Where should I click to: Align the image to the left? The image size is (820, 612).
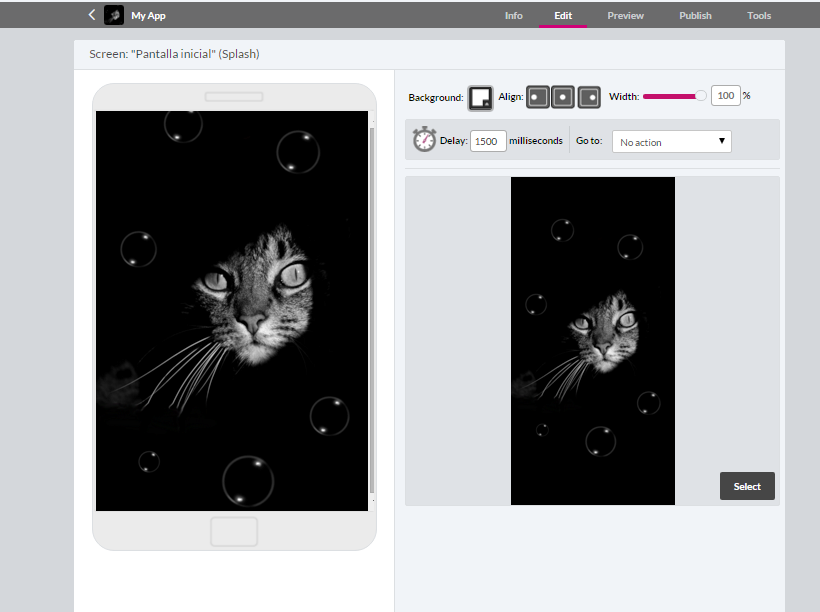pos(538,97)
